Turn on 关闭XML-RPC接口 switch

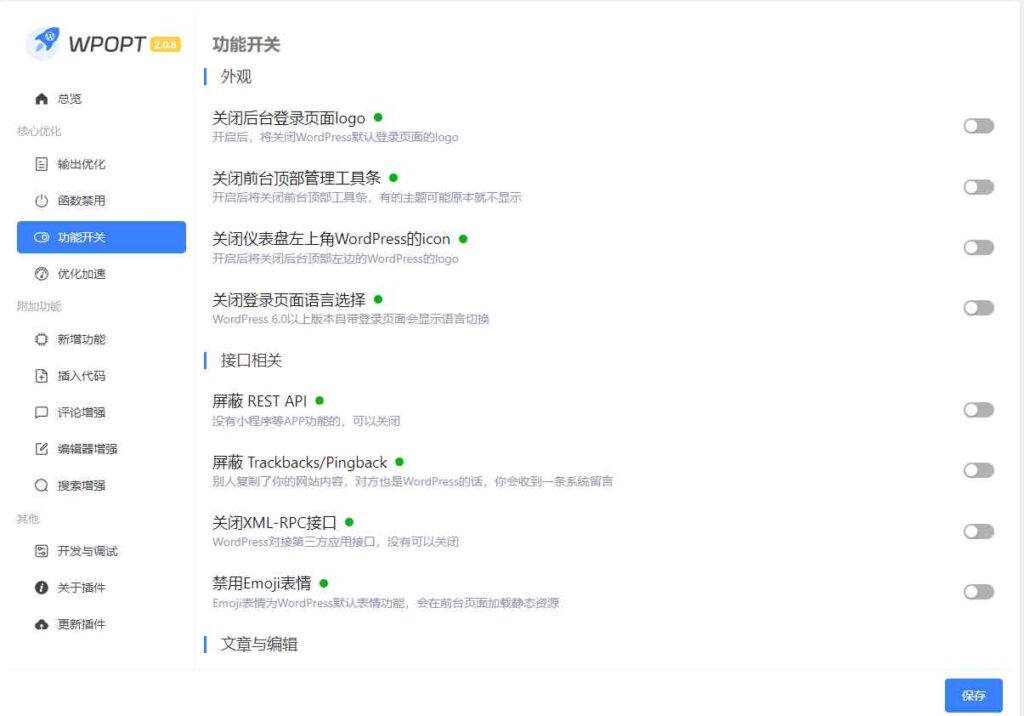coord(977,531)
